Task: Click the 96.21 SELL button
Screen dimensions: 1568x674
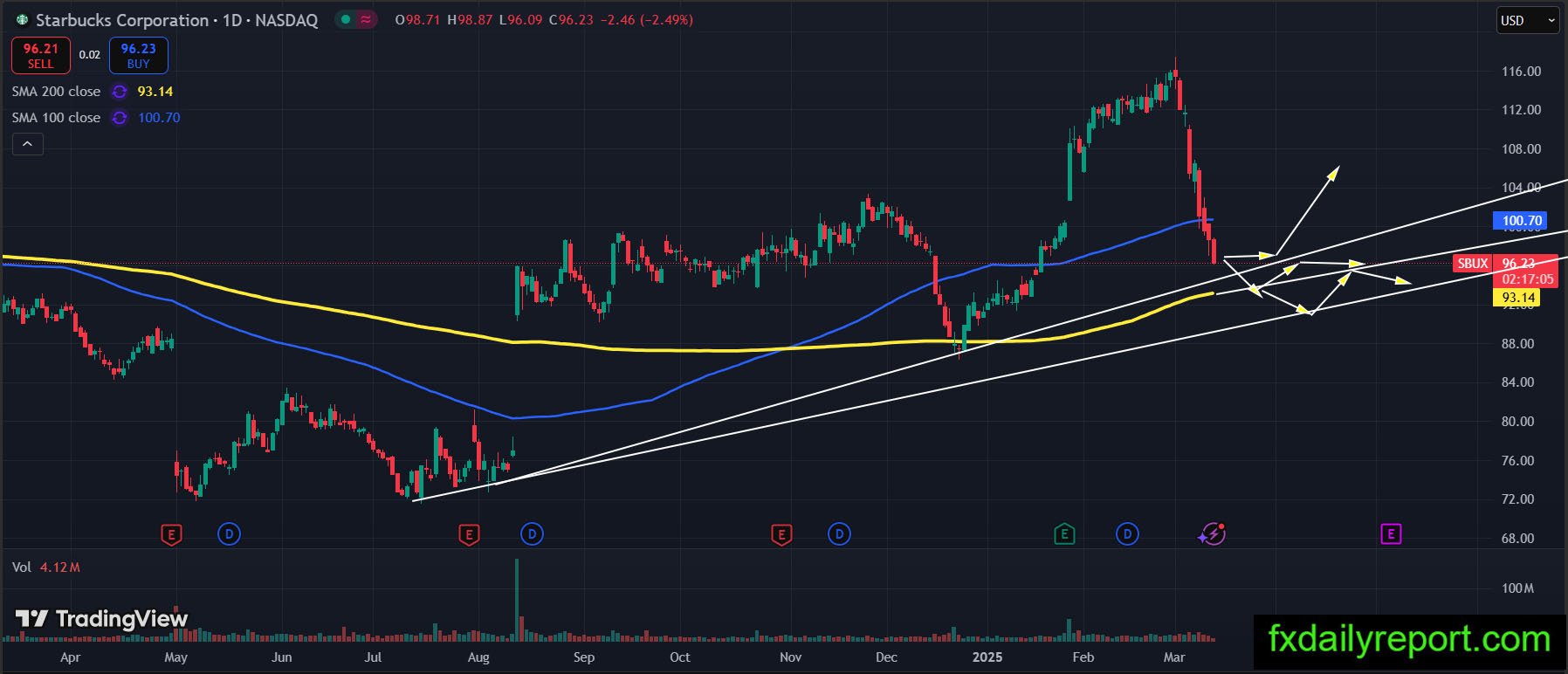Action: [x=40, y=56]
